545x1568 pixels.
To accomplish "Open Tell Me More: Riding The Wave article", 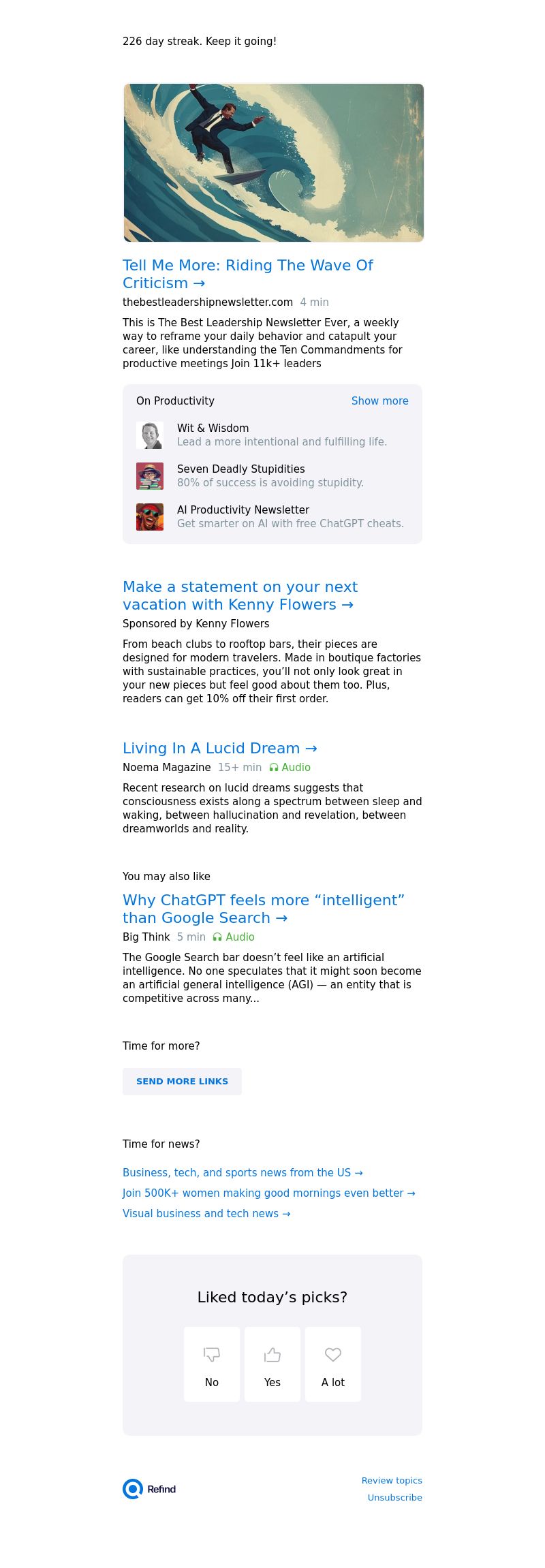I will [x=248, y=274].
